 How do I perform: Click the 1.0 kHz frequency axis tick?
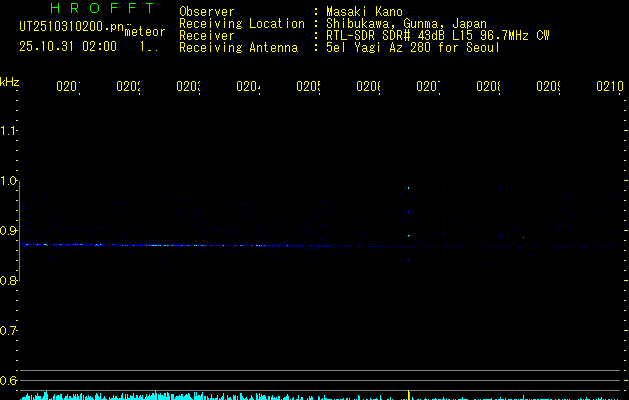(9, 181)
